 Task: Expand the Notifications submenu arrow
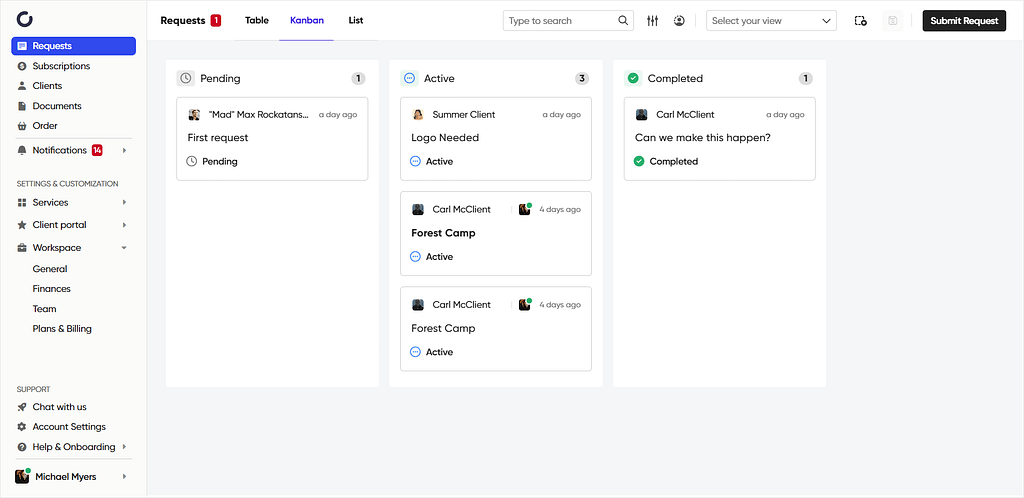point(124,150)
